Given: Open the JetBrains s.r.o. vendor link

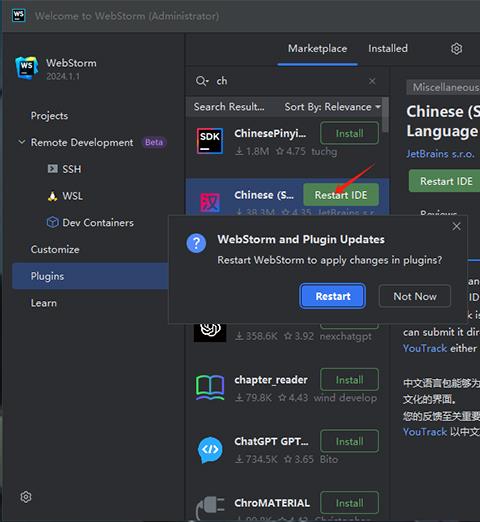Looking at the screenshot, I should click(440, 154).
